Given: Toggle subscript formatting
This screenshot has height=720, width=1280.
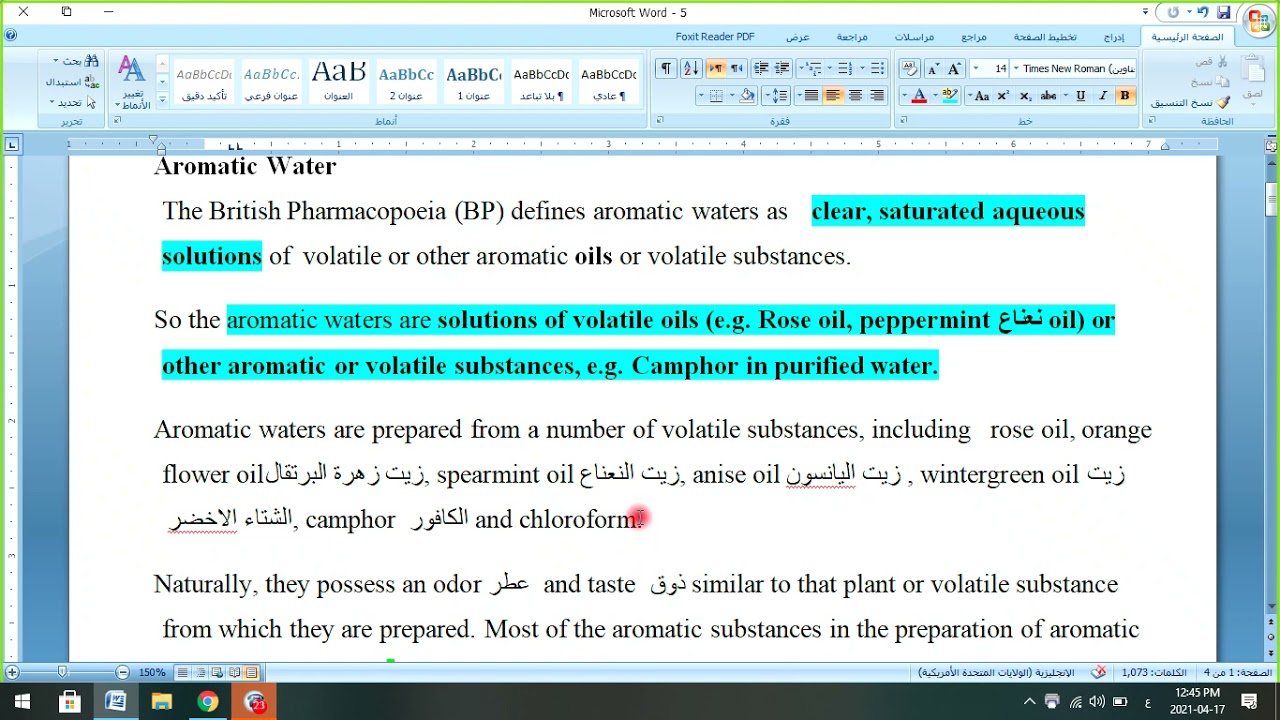Looking at the screenshot, I should pos(1025,96).
